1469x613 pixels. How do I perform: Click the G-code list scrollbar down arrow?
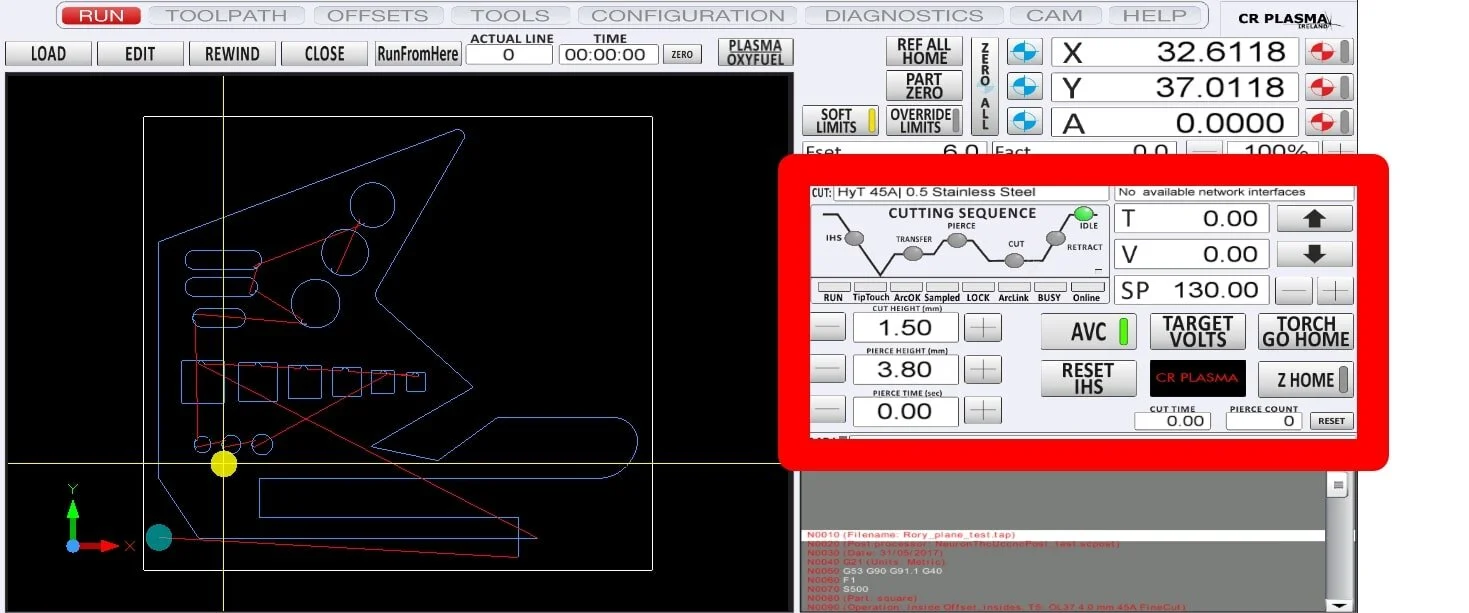point(1337,605)
